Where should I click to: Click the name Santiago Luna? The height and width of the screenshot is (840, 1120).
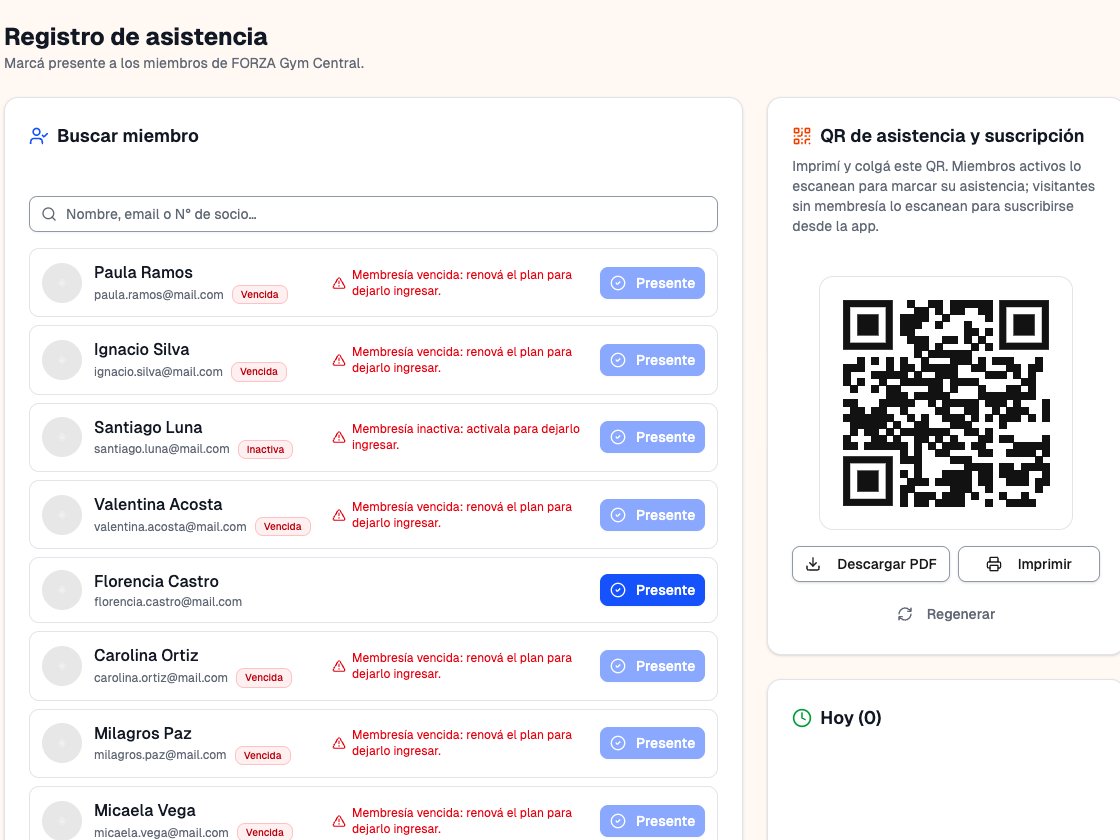148,427
